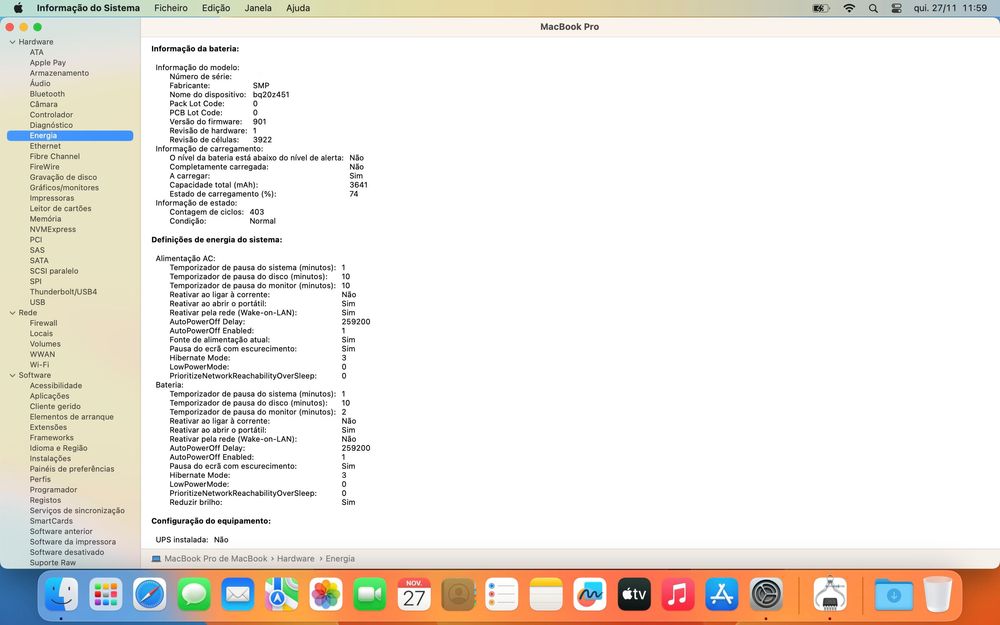Select Bluetooth in sidebar

(47, 94)
